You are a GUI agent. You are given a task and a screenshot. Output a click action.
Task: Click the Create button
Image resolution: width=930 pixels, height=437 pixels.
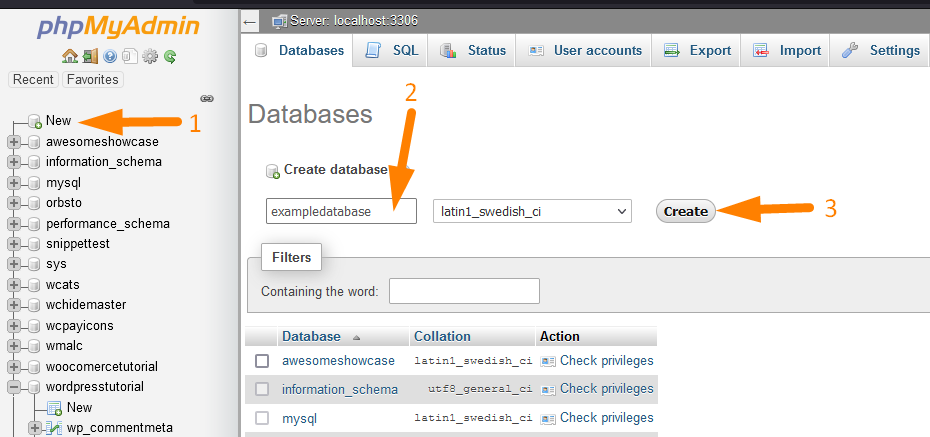coord(686,212)
